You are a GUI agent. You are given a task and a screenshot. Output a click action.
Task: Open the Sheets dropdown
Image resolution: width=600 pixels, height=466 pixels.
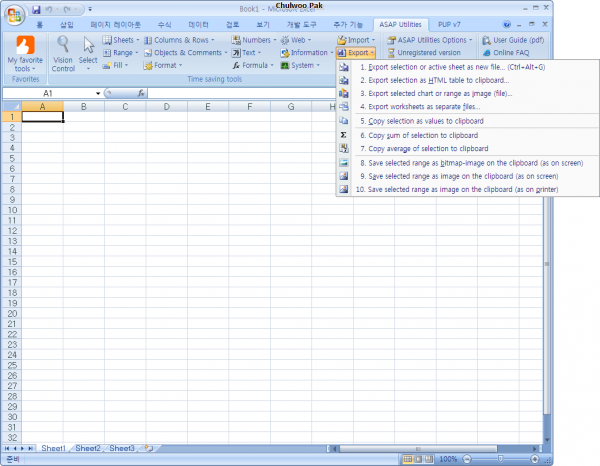[121, 40]
